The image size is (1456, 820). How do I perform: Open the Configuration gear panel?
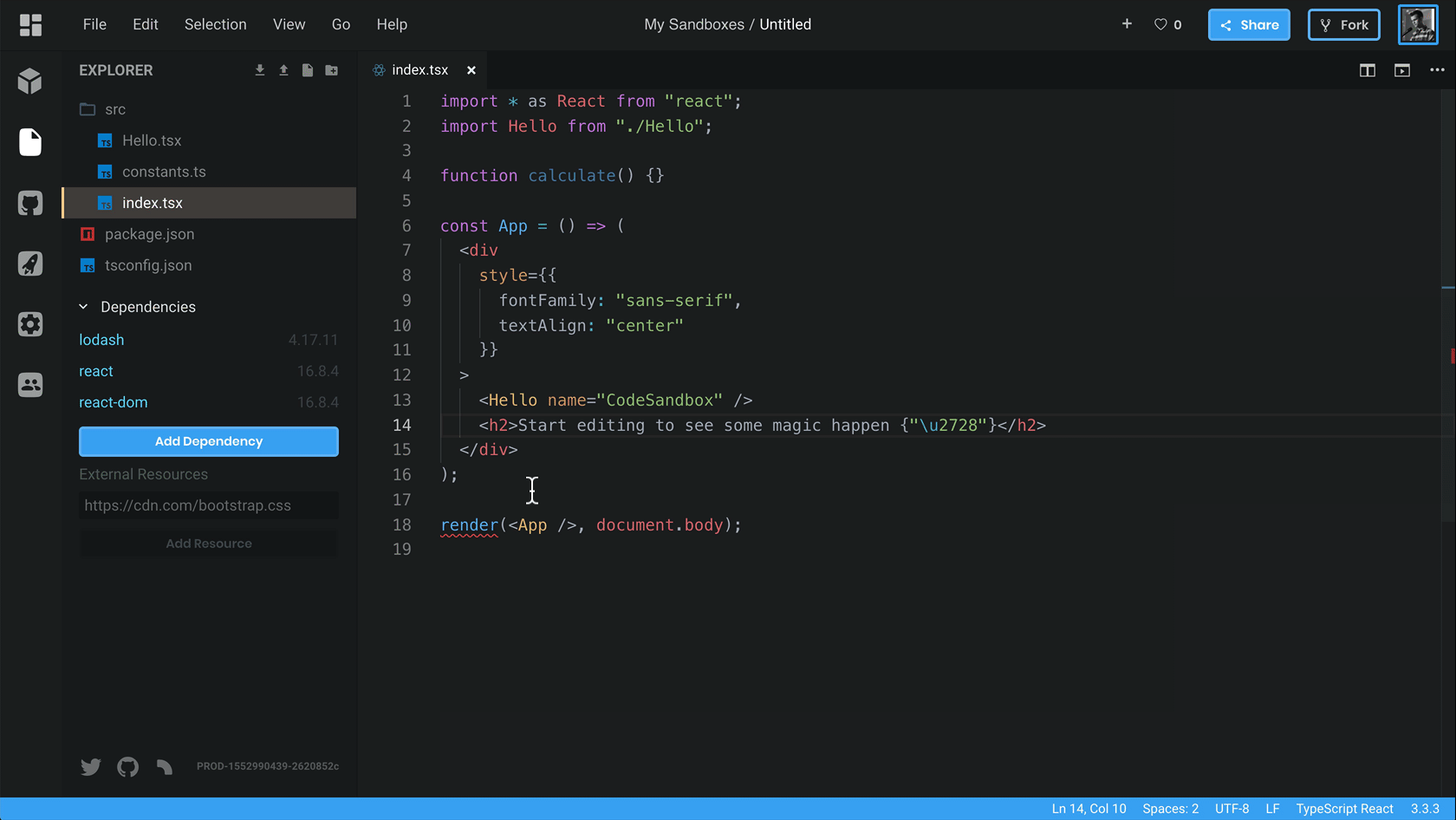pos(30,324)
